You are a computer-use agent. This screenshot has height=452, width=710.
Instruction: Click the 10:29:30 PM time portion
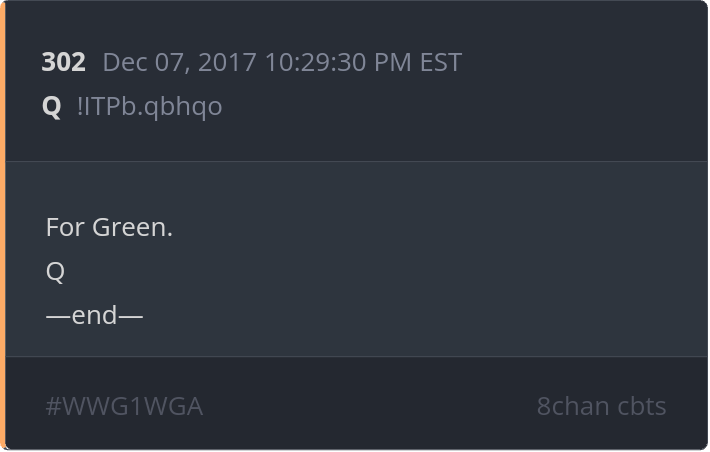point(338,62)
